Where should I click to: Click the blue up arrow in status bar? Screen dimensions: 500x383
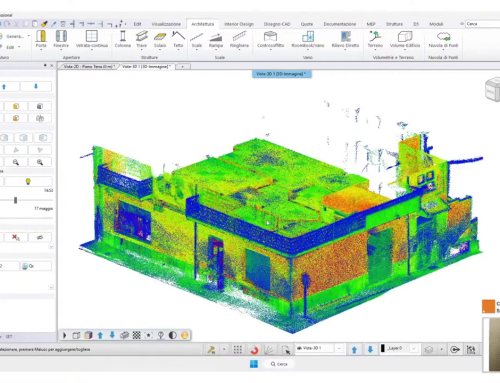pos(354,350)
